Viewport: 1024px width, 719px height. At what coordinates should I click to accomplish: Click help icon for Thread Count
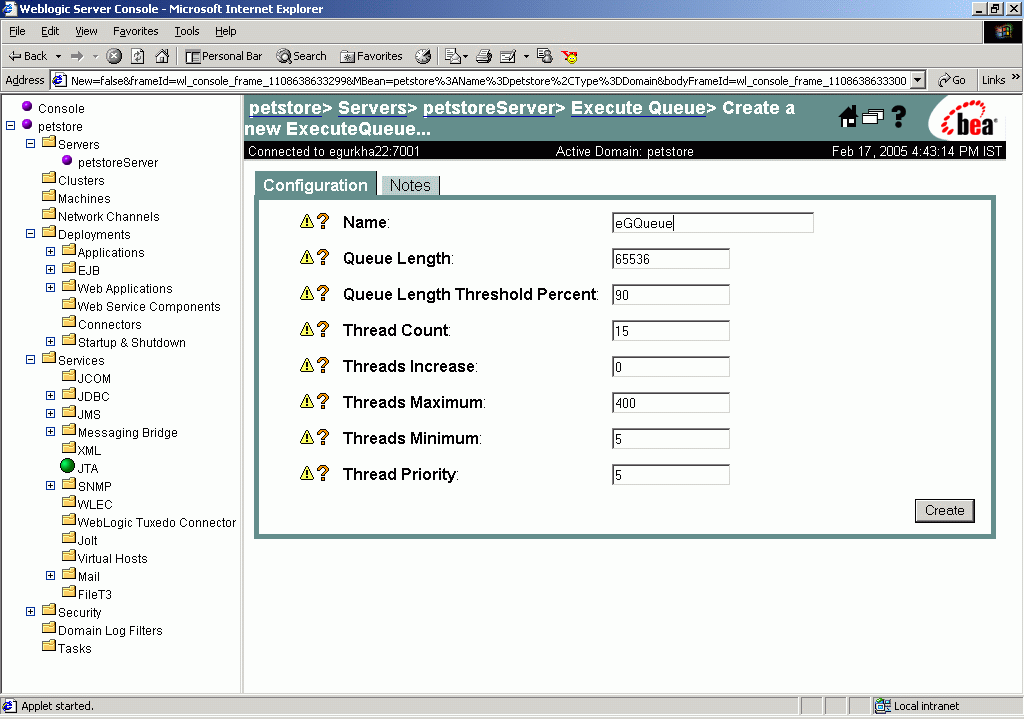[x=323, y=329]
